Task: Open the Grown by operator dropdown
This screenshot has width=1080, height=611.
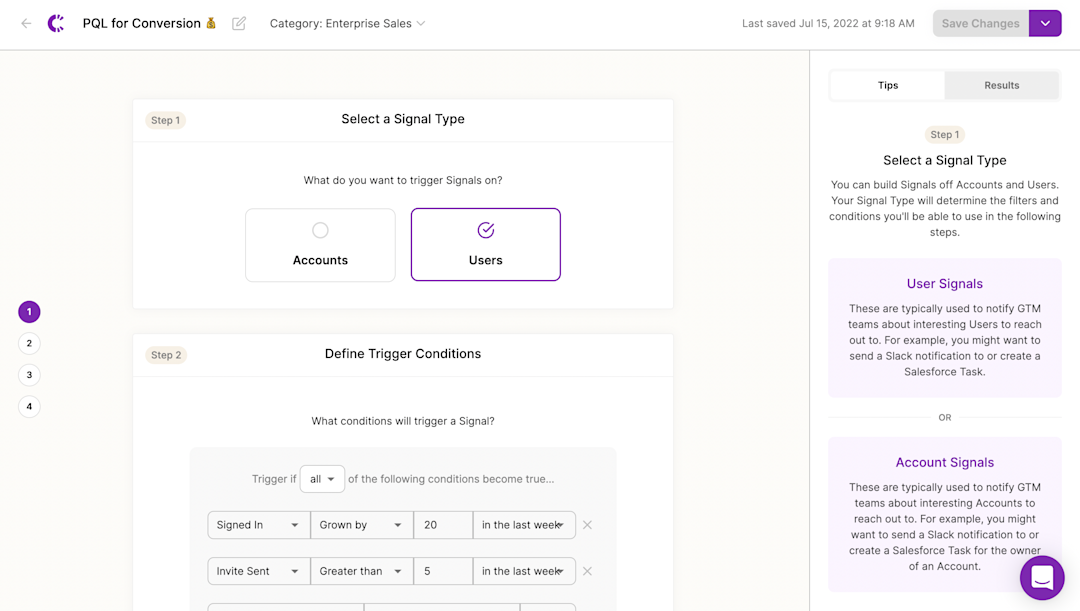Action: [x=362, y=525]
